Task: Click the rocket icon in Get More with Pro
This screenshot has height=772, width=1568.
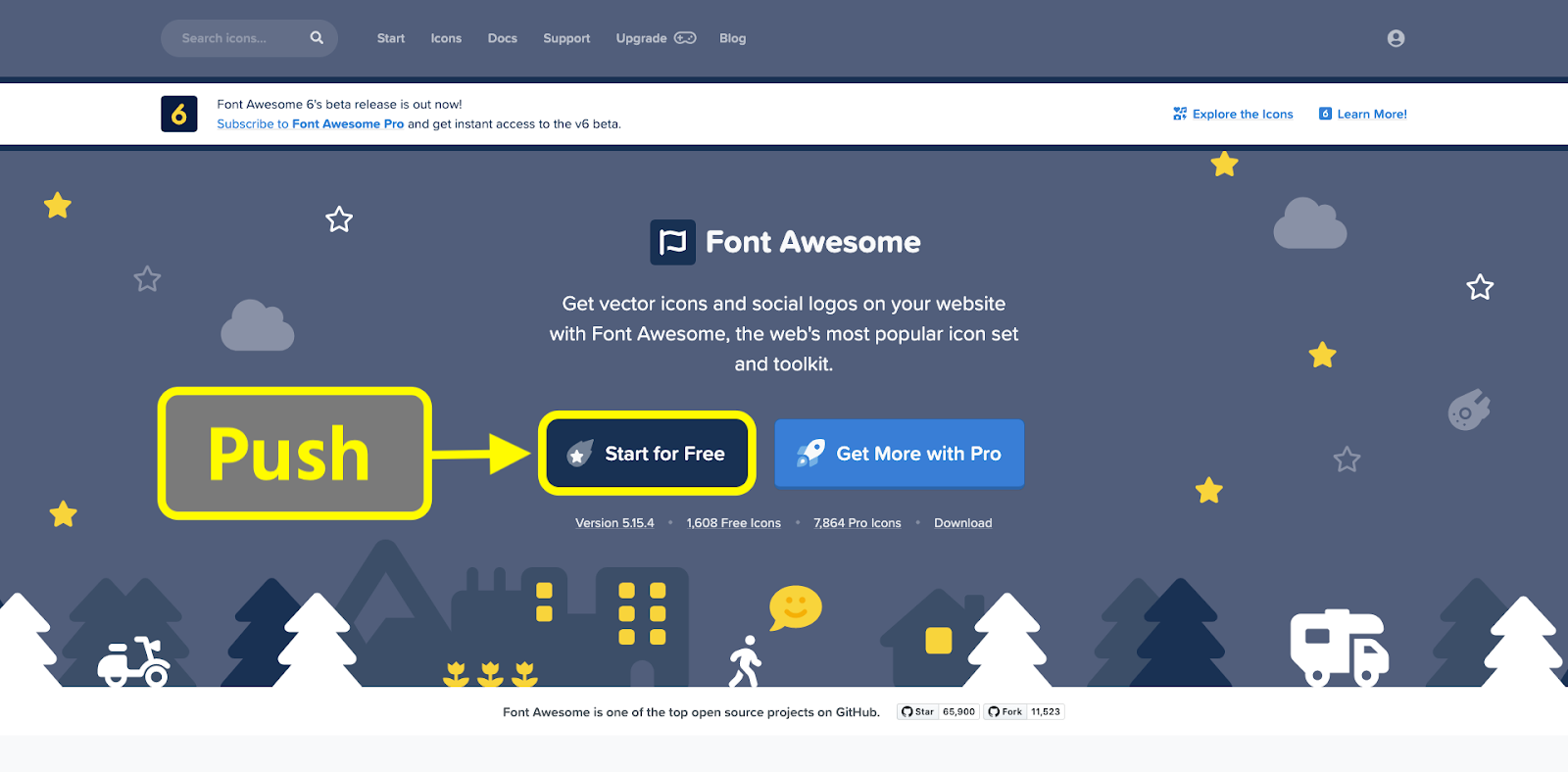Action: [x=810, y=453]
